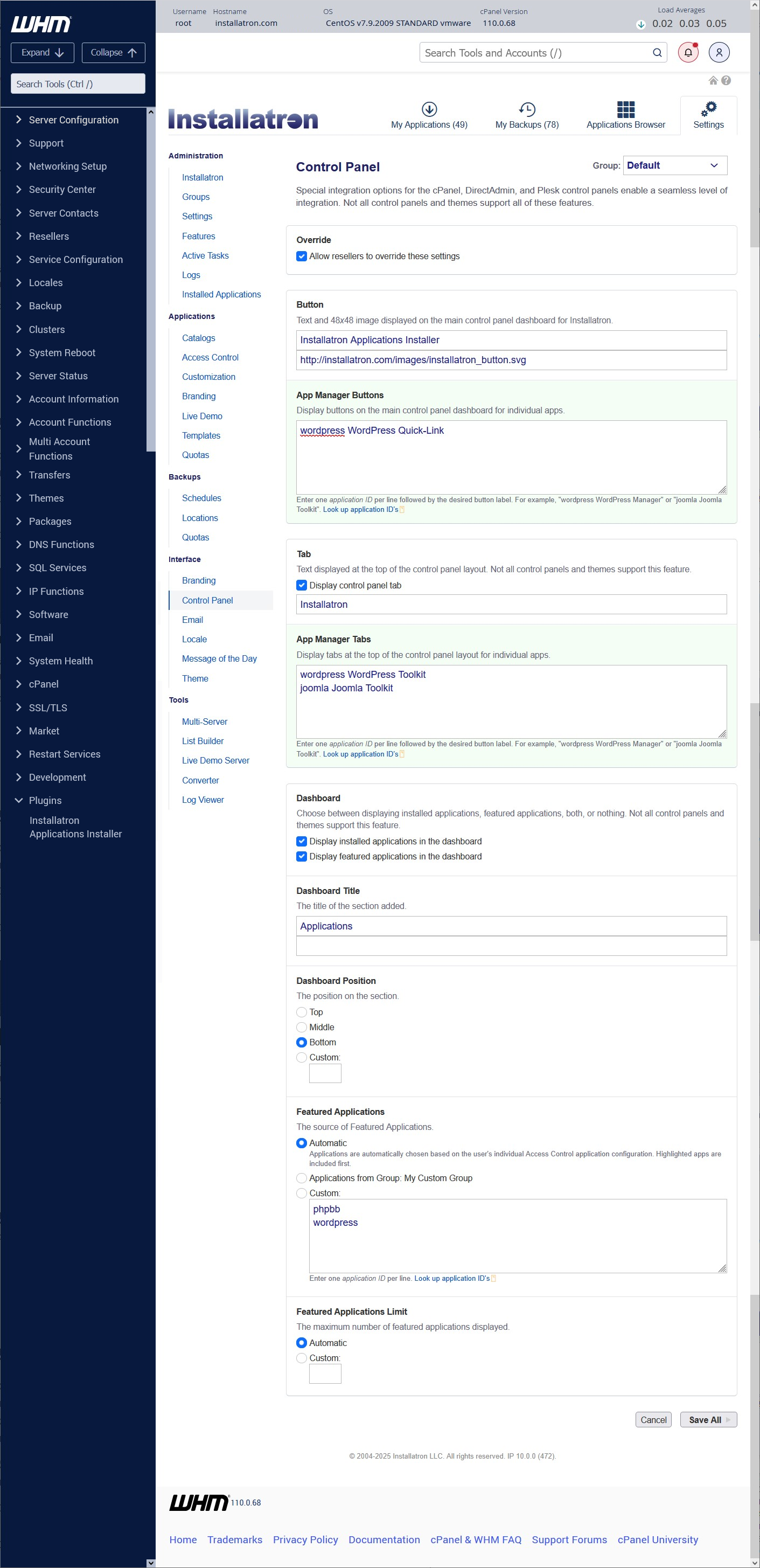The width and height of the screenshot is (760, 1568).
Task: Click the Save All button
Action: (x=708, y=1419)
